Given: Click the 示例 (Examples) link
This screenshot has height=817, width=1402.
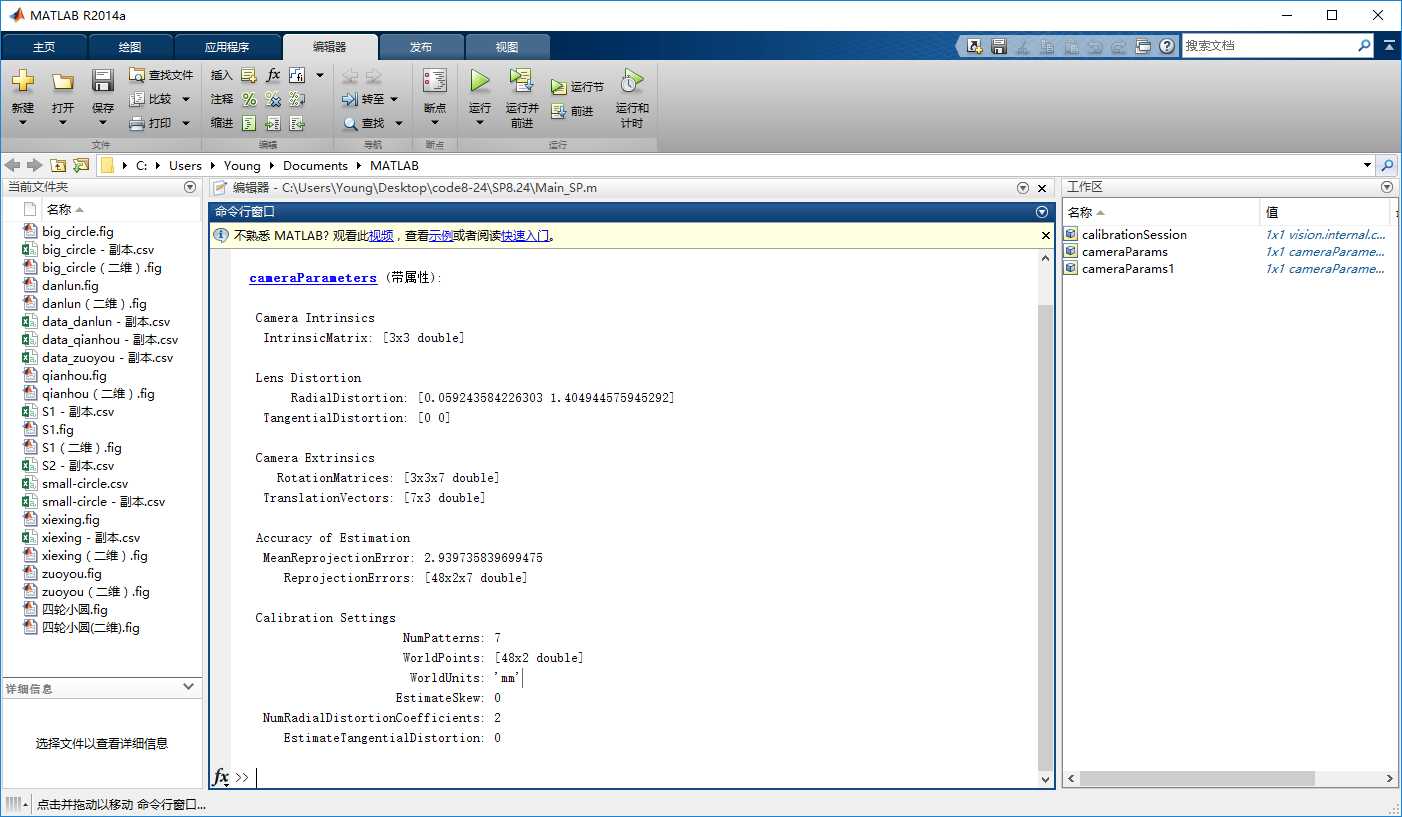Looking at the screenshot, I should click(x=441, y=236).
